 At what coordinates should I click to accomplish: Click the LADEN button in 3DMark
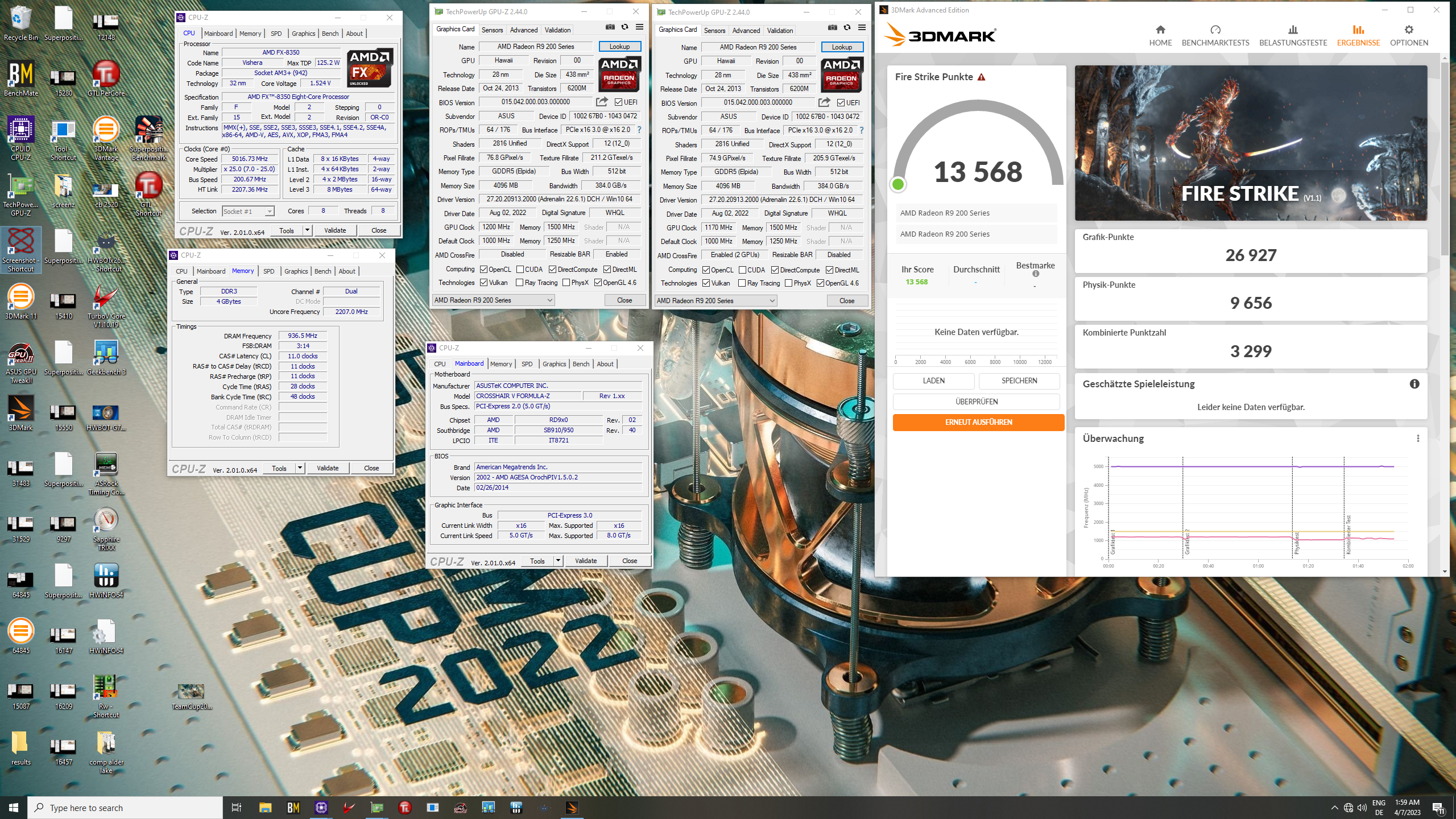coord(934,380)
